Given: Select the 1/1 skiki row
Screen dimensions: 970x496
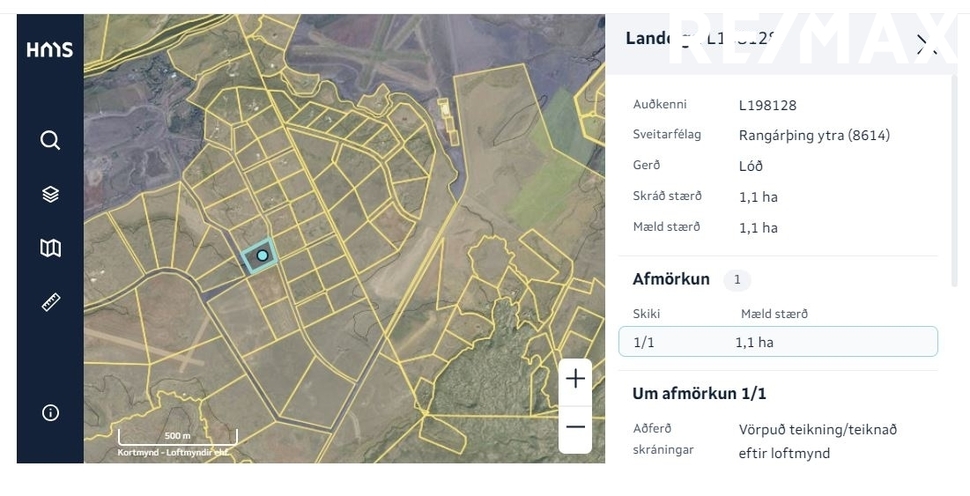Looking at the screenshot, I should [778, 341].
